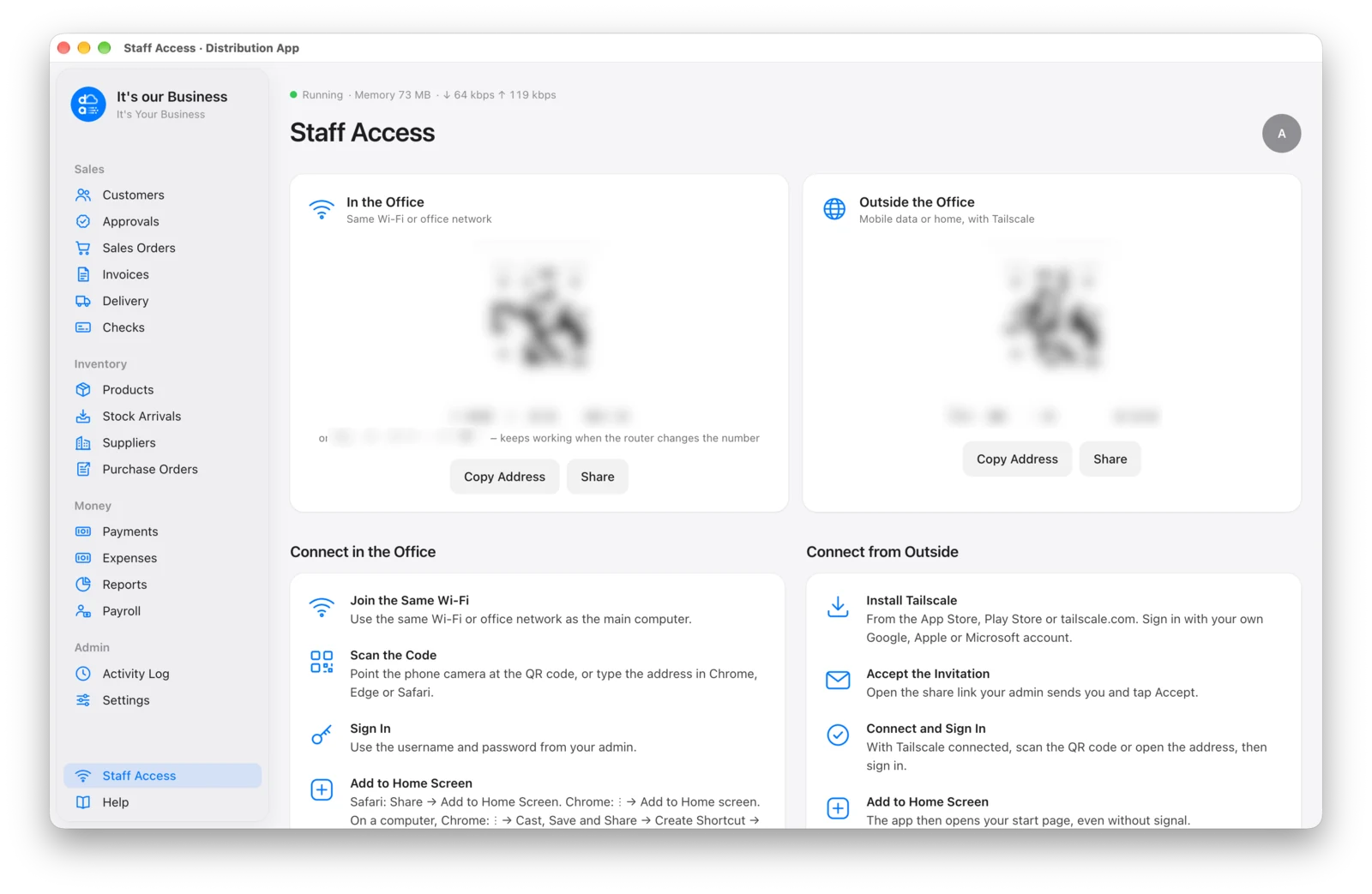The height and width of the screenshot is (894, 1372).
Task: Click the Approvals checkmark icon
Action: coord(83,221)
